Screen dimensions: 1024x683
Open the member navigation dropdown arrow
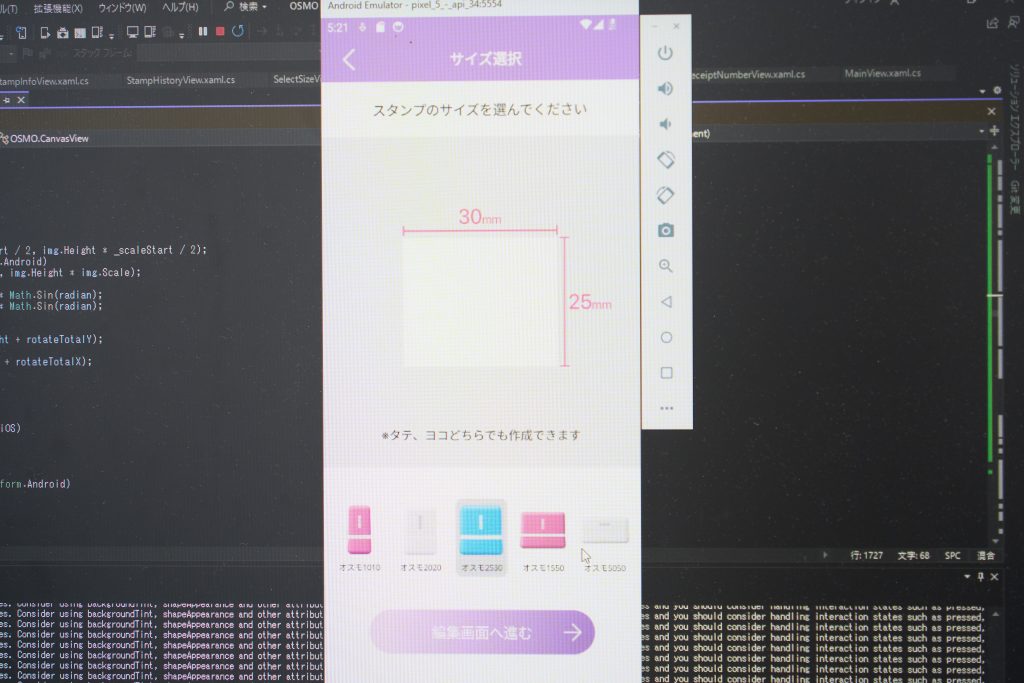982,131
